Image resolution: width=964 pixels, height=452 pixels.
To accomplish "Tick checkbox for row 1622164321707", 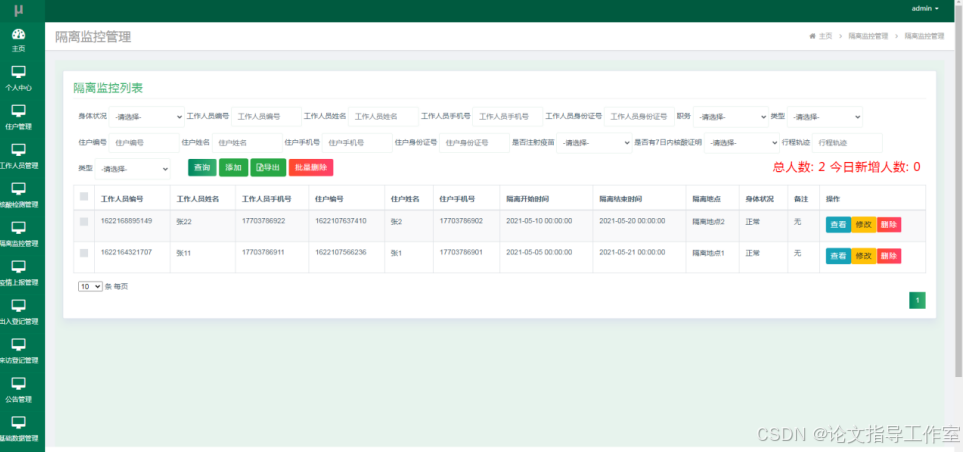I will click(84, 253).
